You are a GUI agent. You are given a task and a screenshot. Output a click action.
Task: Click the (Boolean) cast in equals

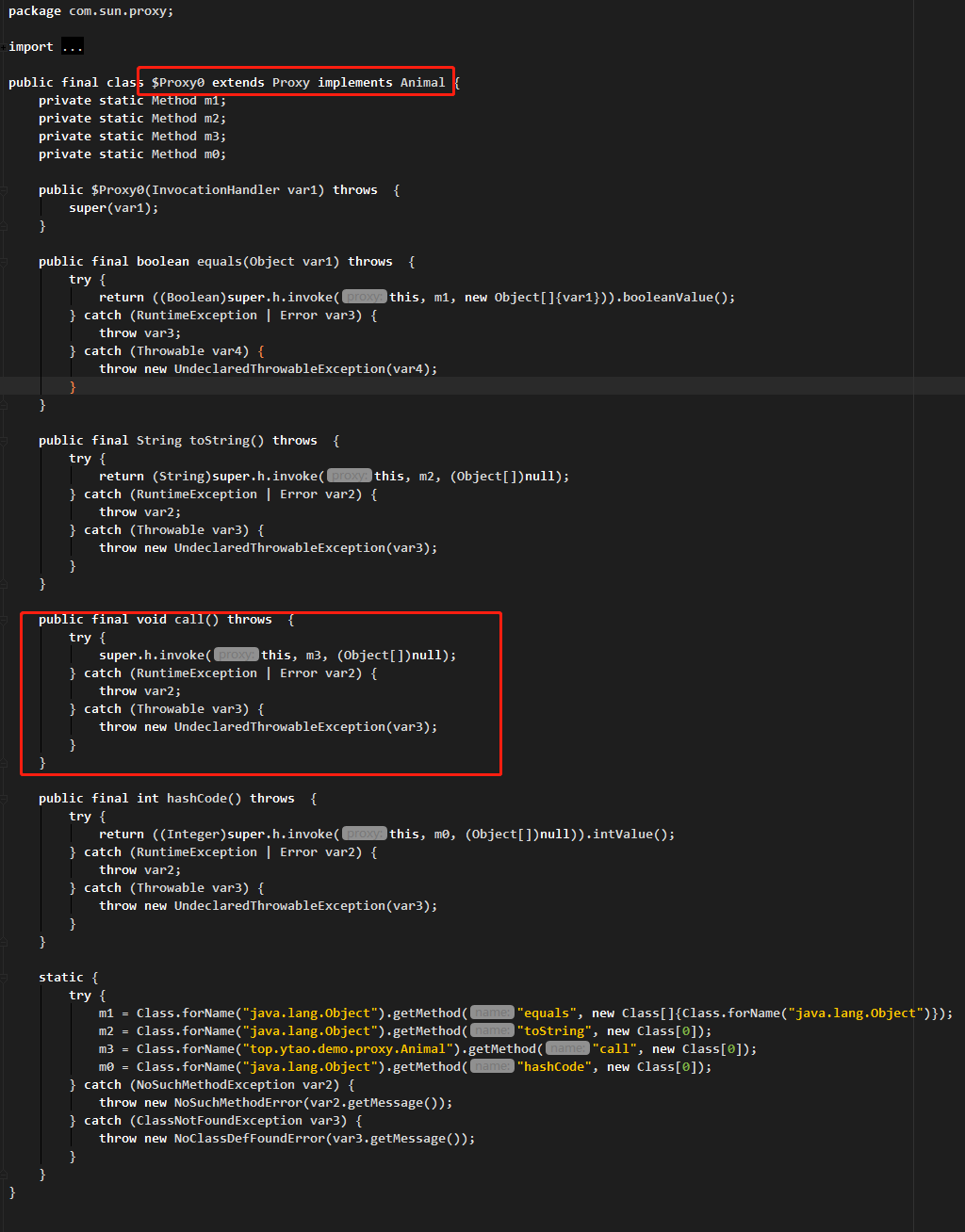[x=193, y=298]
